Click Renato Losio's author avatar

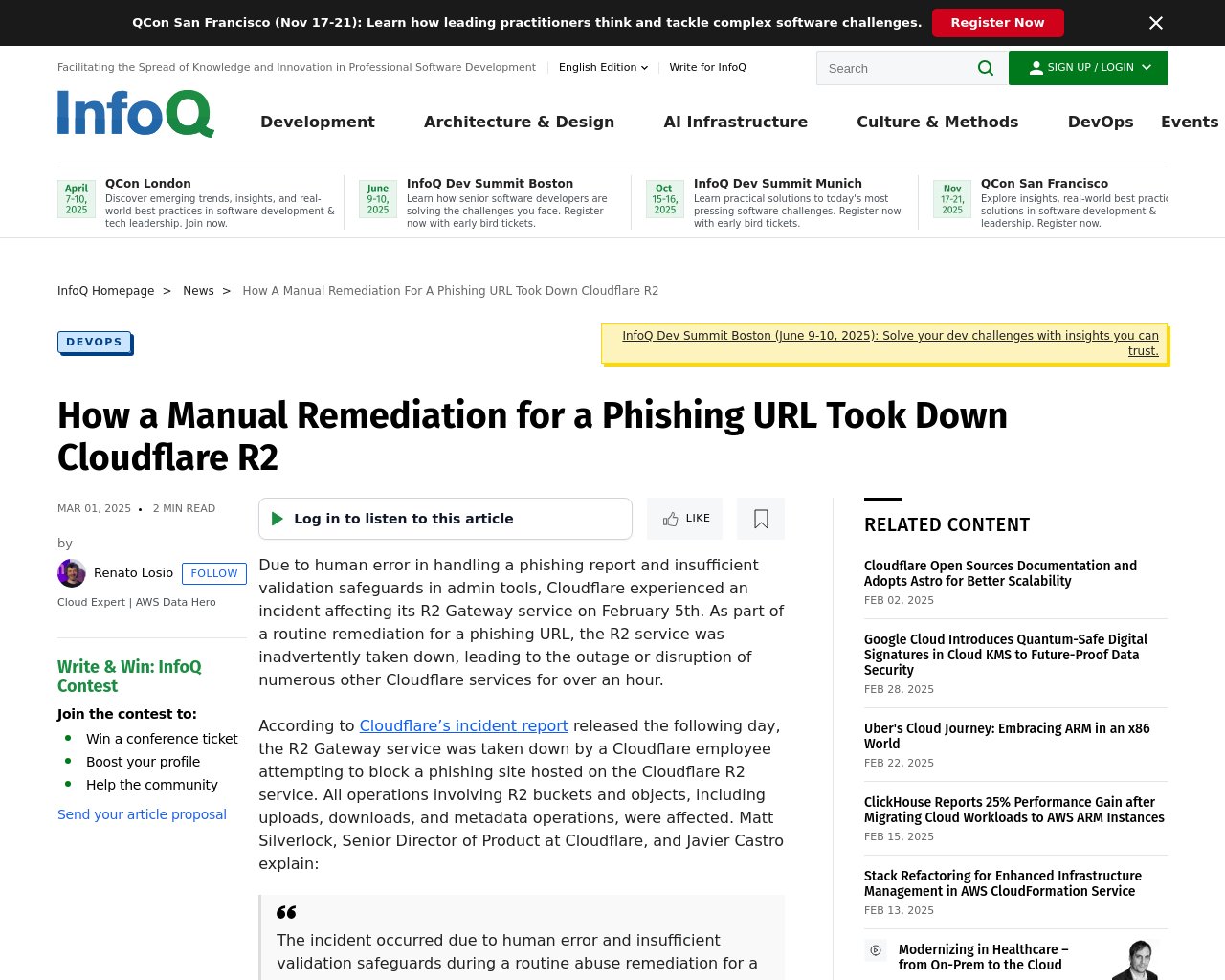(72, 573)
